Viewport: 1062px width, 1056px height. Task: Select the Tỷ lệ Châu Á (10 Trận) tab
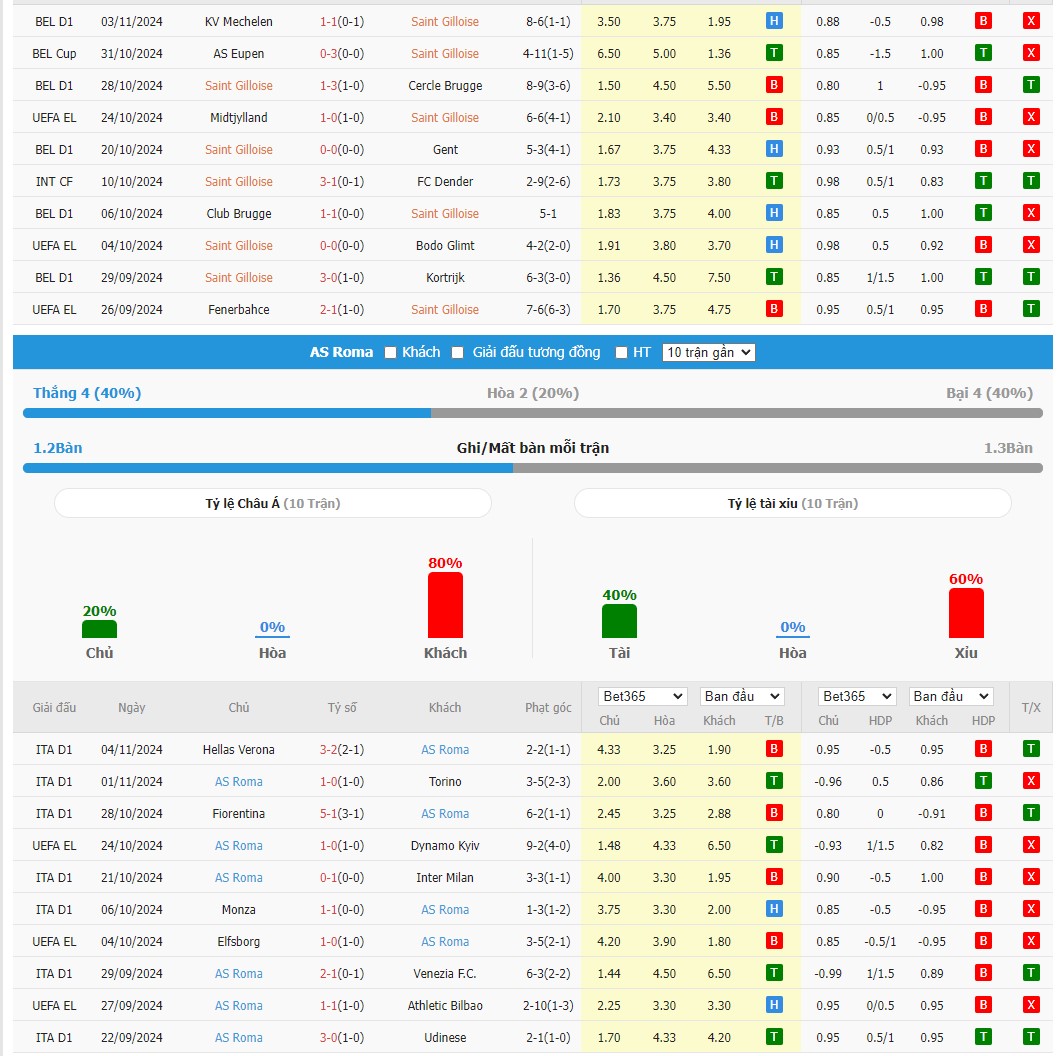pyautogui.click(x=273, y=503)
